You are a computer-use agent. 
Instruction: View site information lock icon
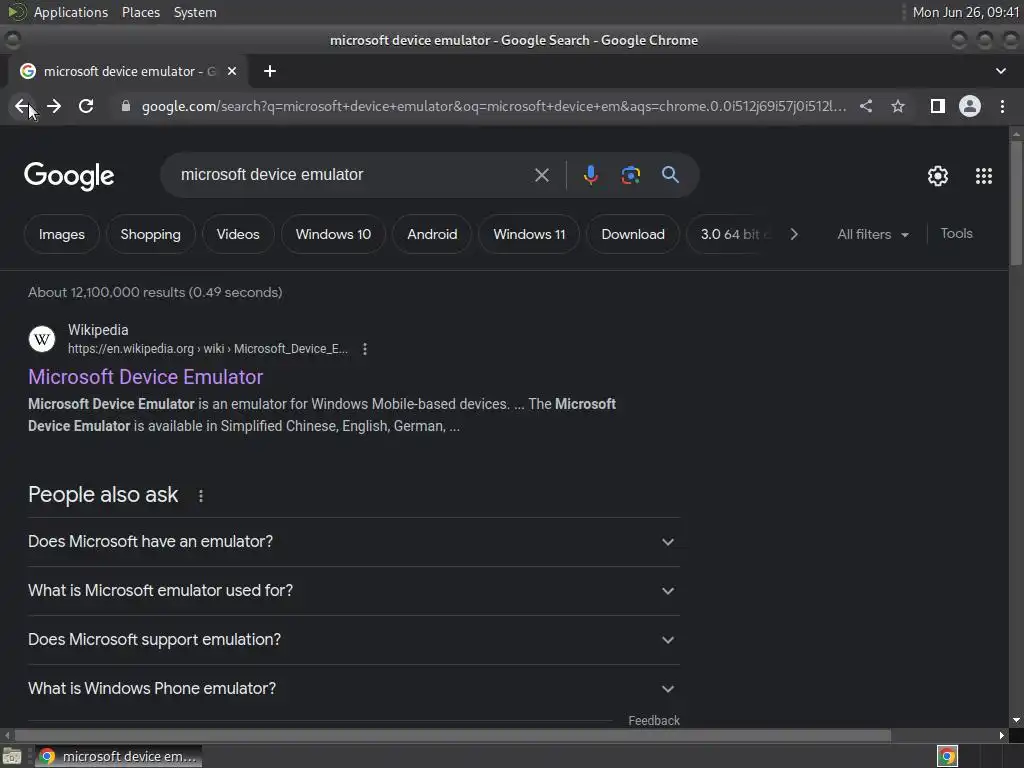point(126,106)
